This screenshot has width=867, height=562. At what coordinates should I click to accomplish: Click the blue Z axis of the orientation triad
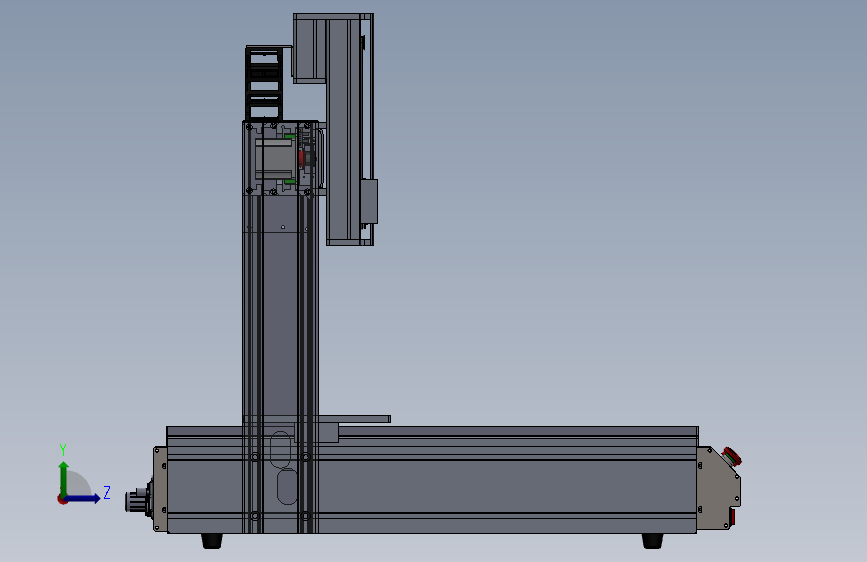[x=83, y=498]
